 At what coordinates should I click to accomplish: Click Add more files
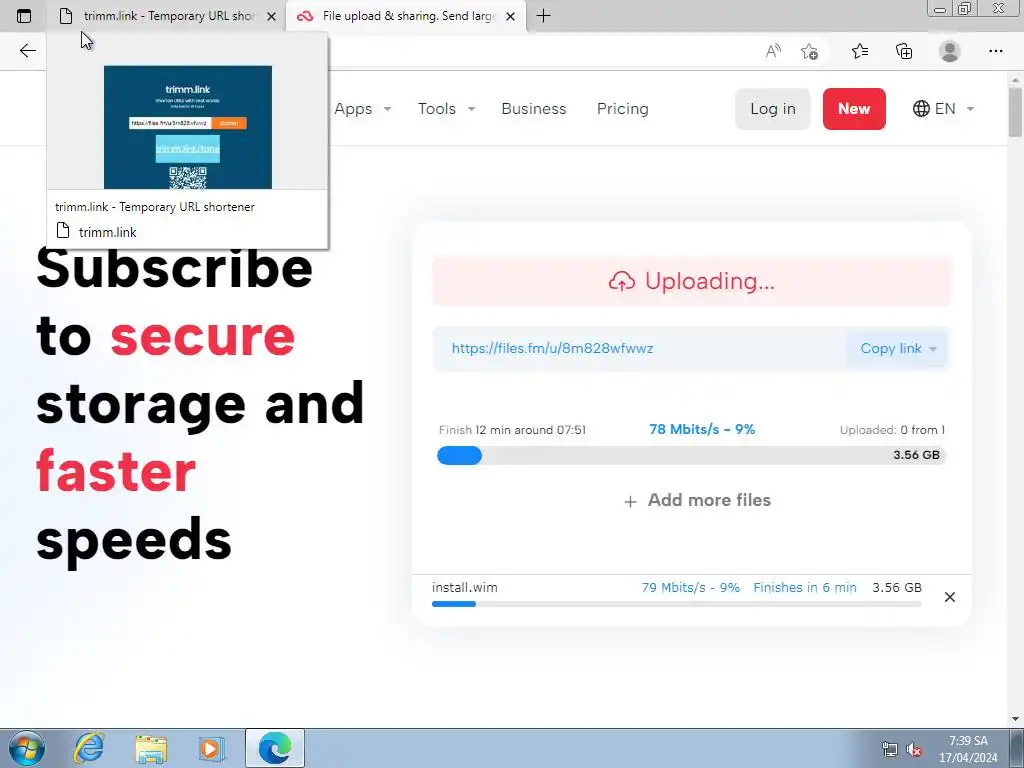tap(697, 500)
